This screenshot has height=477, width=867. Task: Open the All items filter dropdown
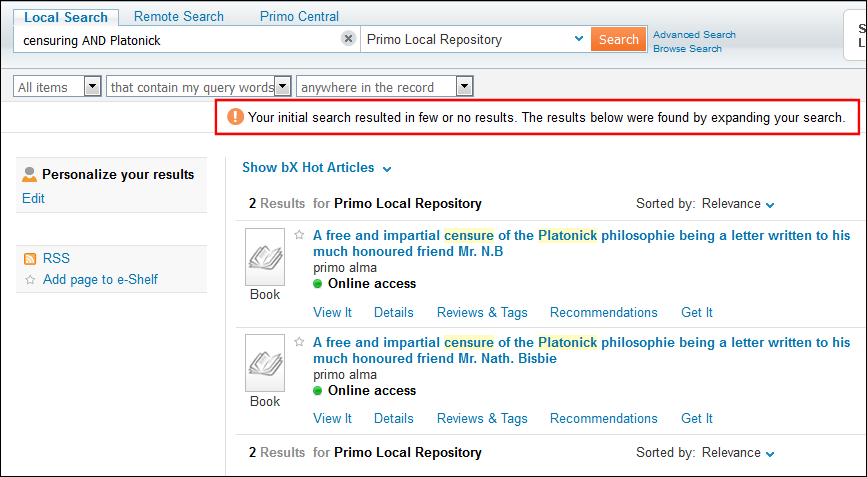(x=92, y=87)
